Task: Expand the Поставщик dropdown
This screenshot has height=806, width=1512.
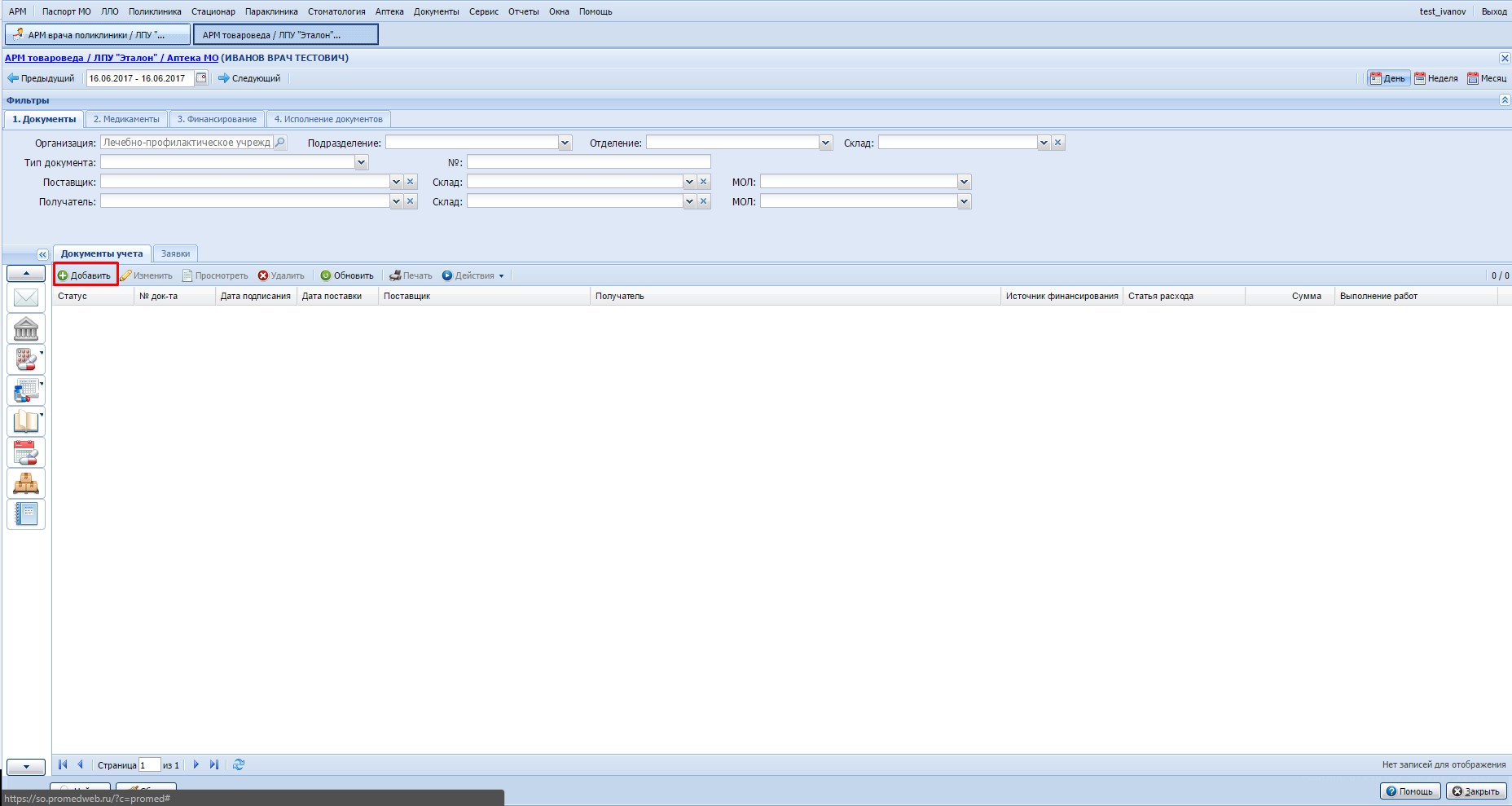Action: pos(396,182)
